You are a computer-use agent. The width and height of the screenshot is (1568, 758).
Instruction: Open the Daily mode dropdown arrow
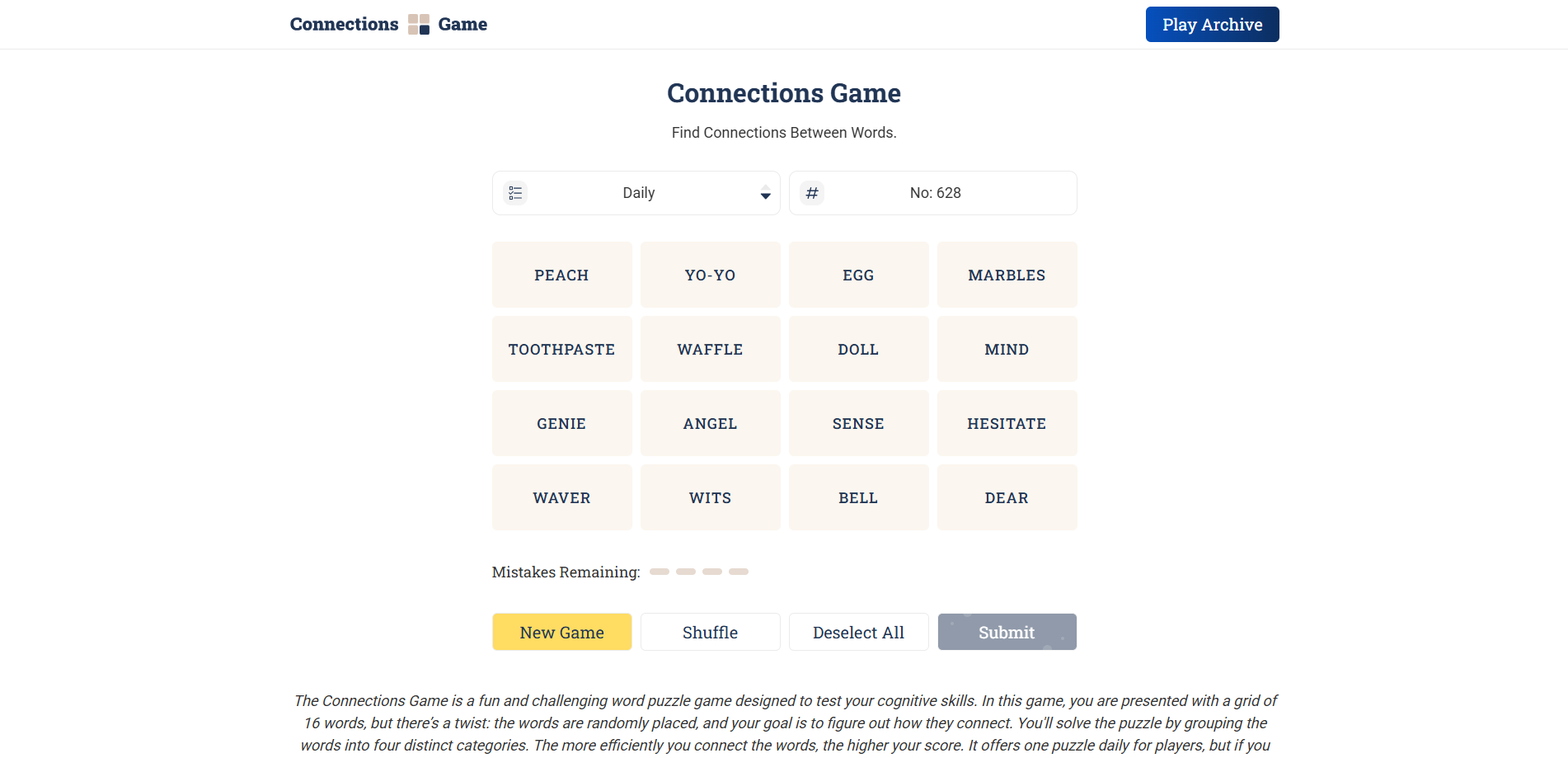tap(765, 194)
